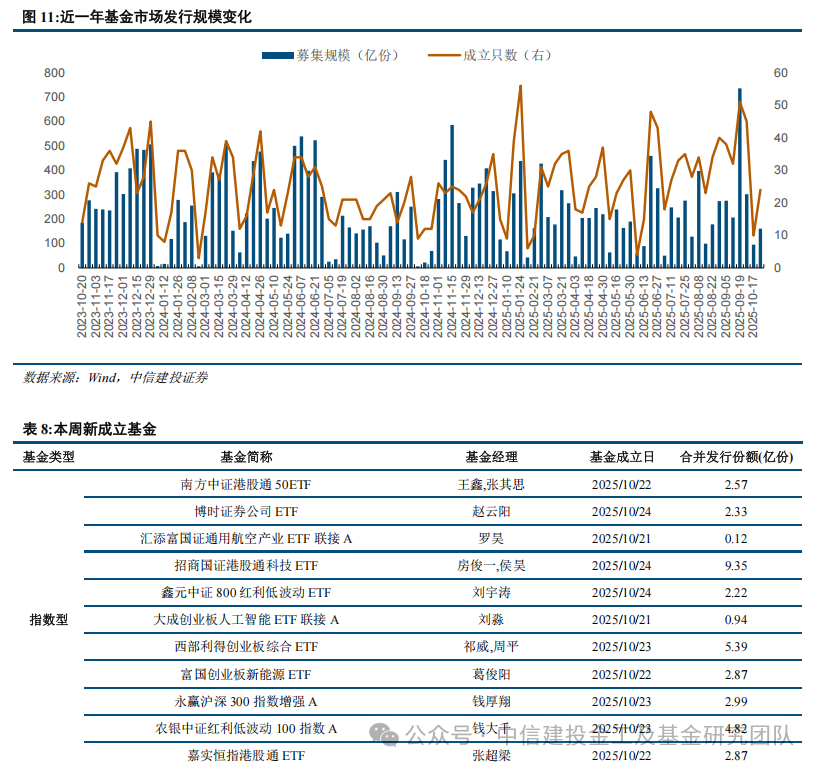Click date 2025/10/21 in 汇添富国证通用航空 row
The image size is (820, 768).
point(621,538)
